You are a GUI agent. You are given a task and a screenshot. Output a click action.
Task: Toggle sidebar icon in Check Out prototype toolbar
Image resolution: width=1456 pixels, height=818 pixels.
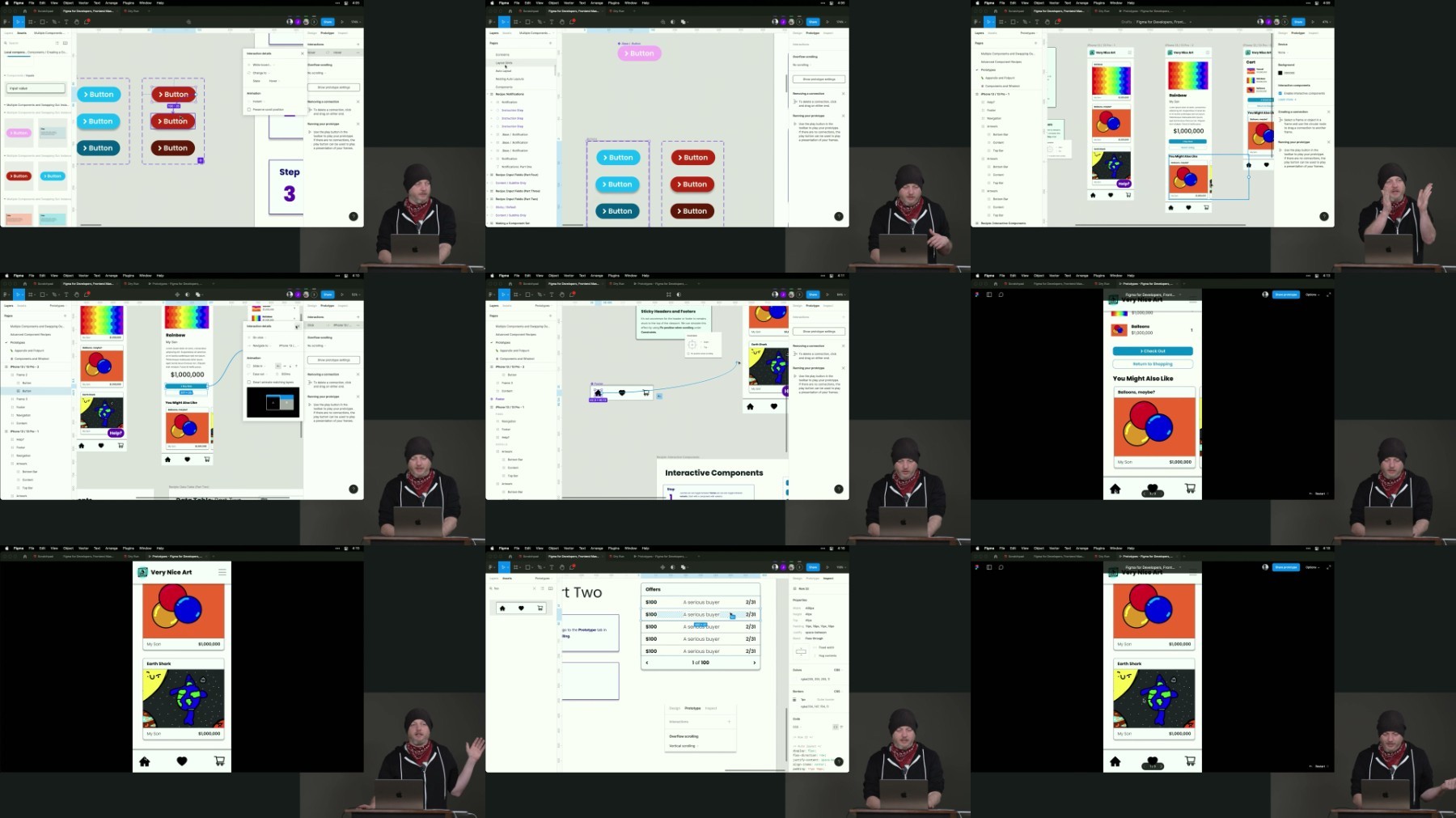[x=989, y=295]
